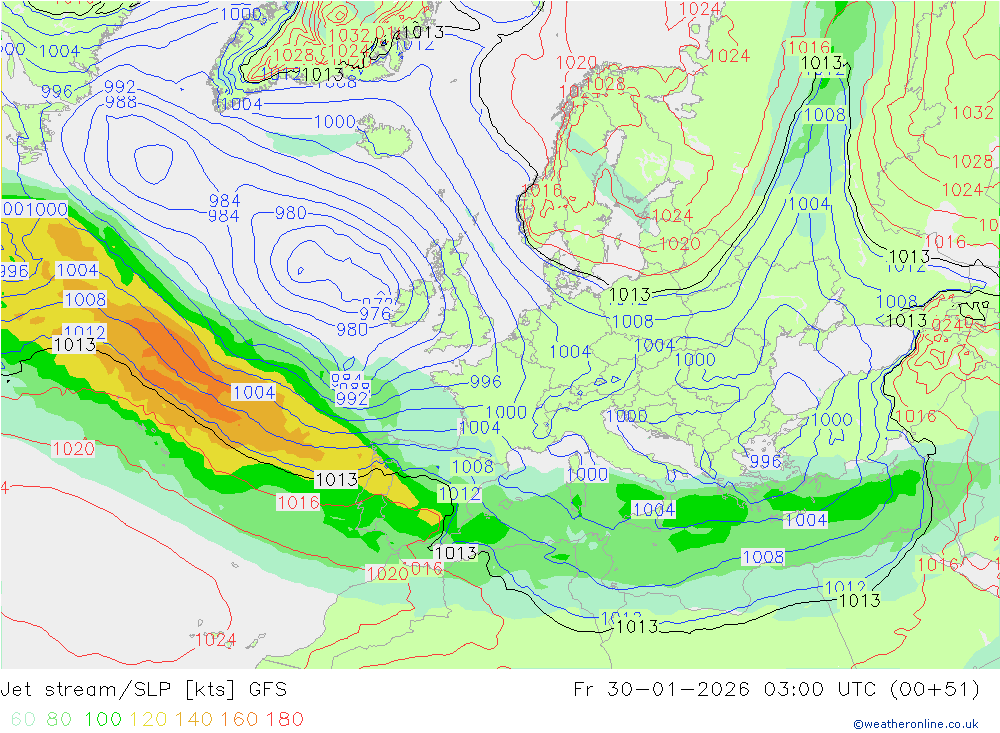
Task: Click the black "1013" label below blue "1012" in Atlantic
Action: 75,344
